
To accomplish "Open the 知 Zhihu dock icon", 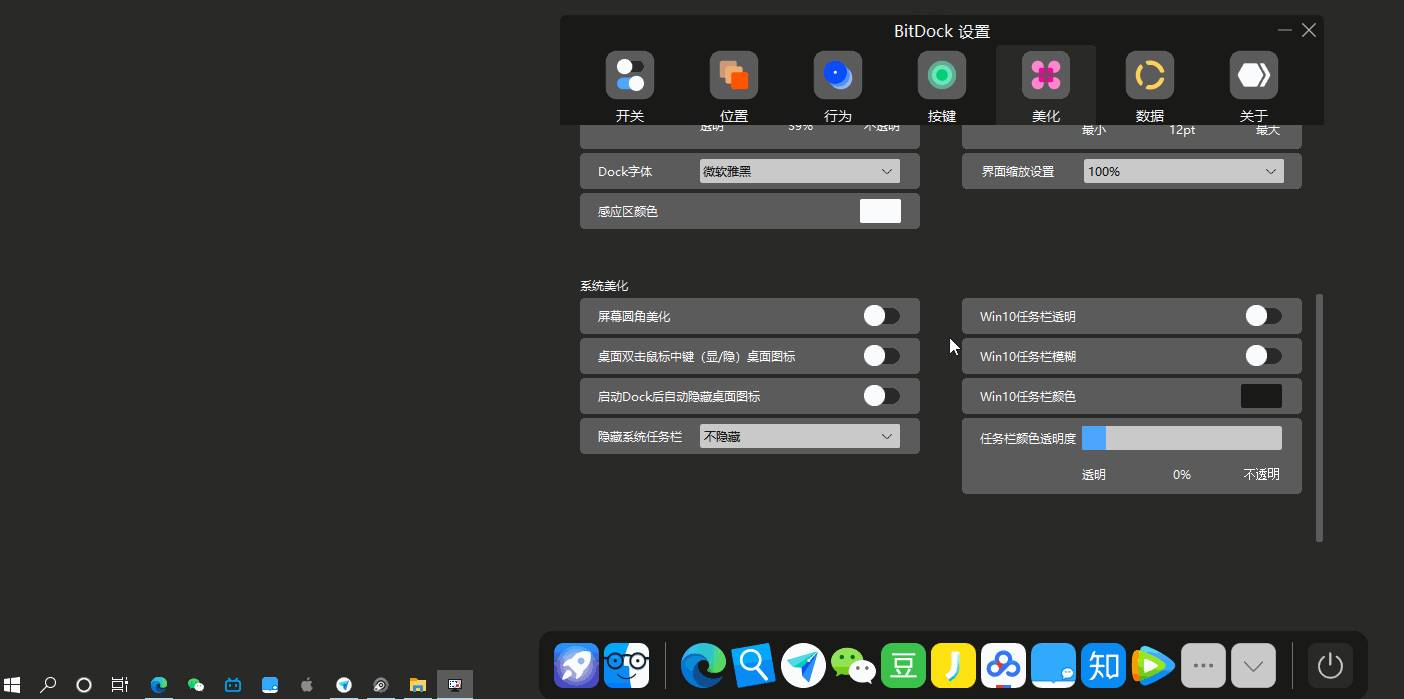I will [x=1103, y=665].
